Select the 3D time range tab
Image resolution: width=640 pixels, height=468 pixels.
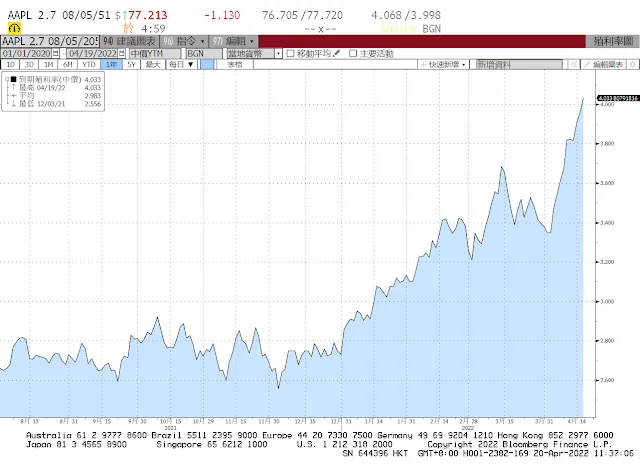point(29,64)
